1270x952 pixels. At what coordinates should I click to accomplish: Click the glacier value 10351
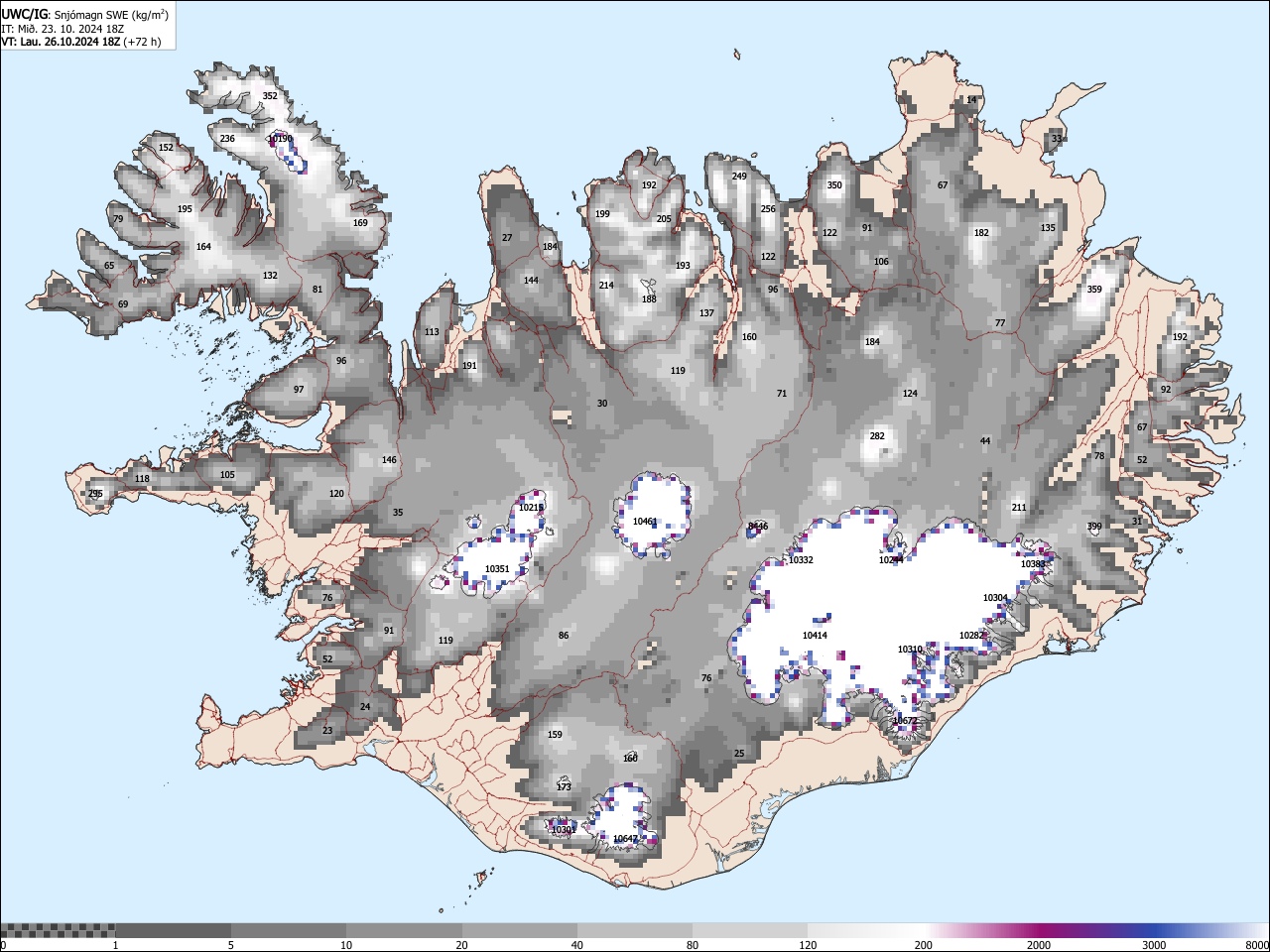point(497,569)
